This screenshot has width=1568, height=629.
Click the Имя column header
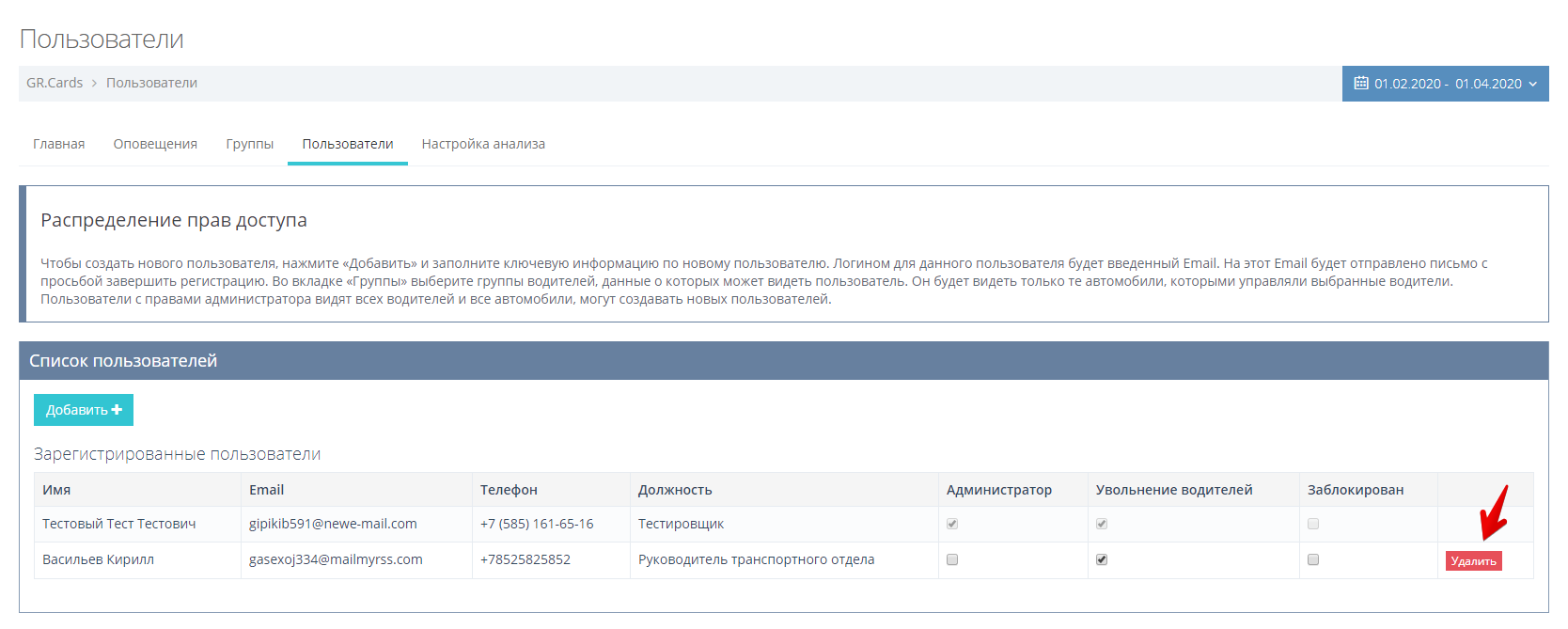click(56, 490)
